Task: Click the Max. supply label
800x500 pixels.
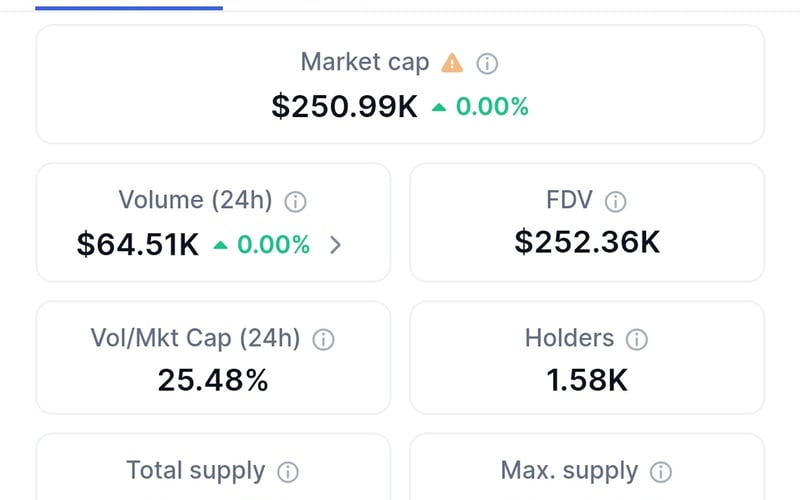Action: coord(569,471)
